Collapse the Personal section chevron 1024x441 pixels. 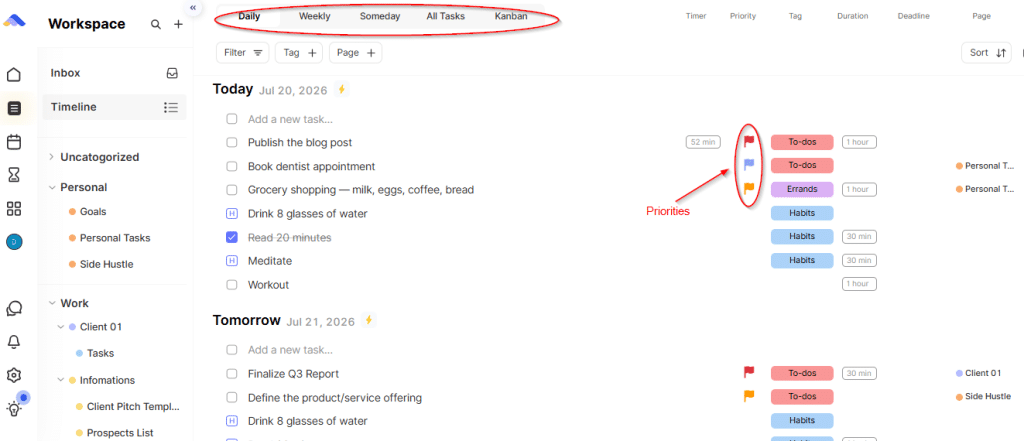52,188
